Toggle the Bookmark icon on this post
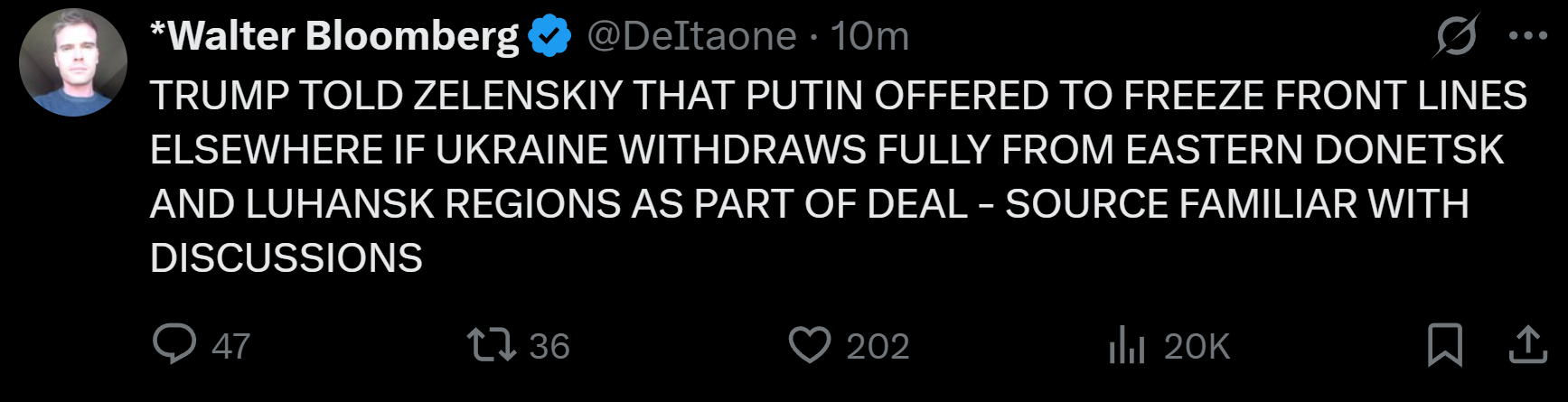The height and width of the screenshot is (402, 1568). [1444, 345]
